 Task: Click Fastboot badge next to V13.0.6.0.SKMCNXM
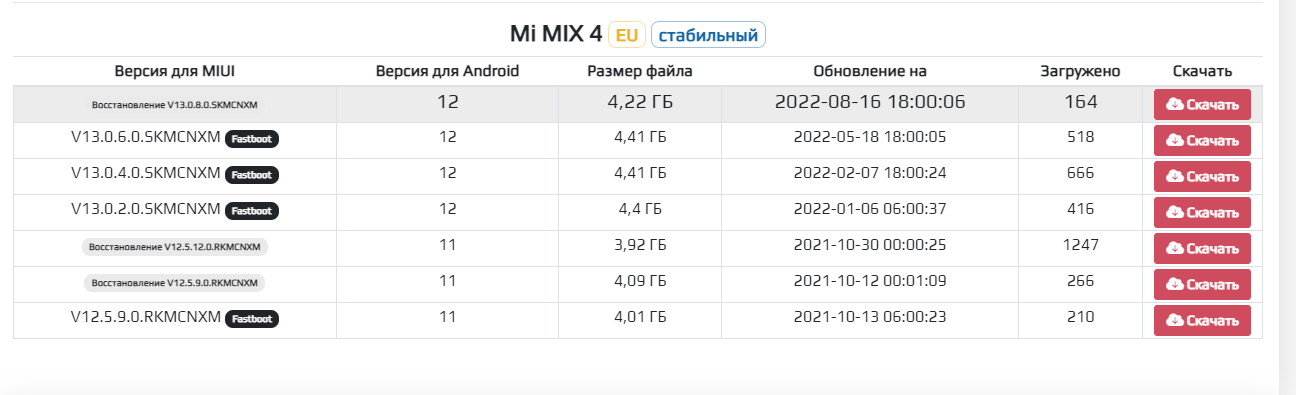pyautogui.click(x=251, y=139)
